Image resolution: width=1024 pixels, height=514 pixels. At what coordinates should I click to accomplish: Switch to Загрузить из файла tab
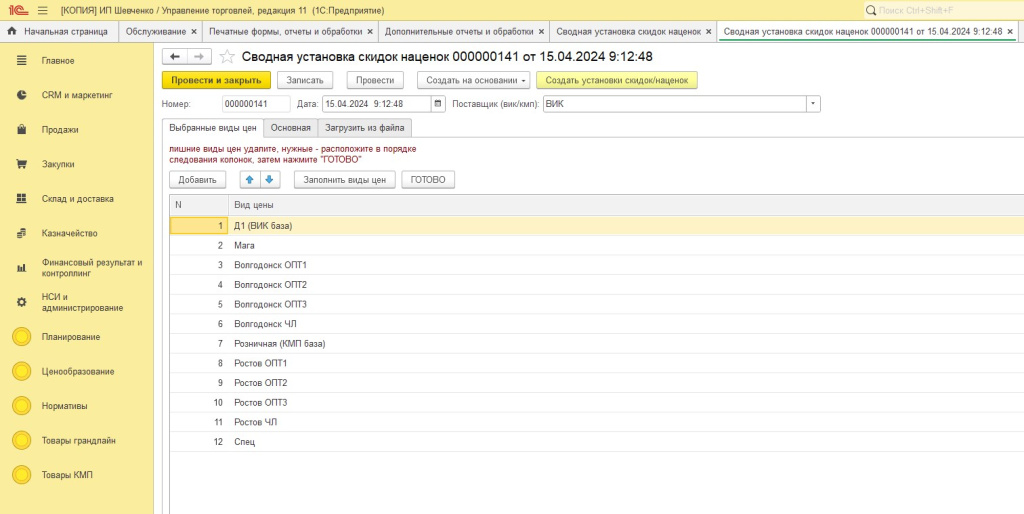(367, 128)
